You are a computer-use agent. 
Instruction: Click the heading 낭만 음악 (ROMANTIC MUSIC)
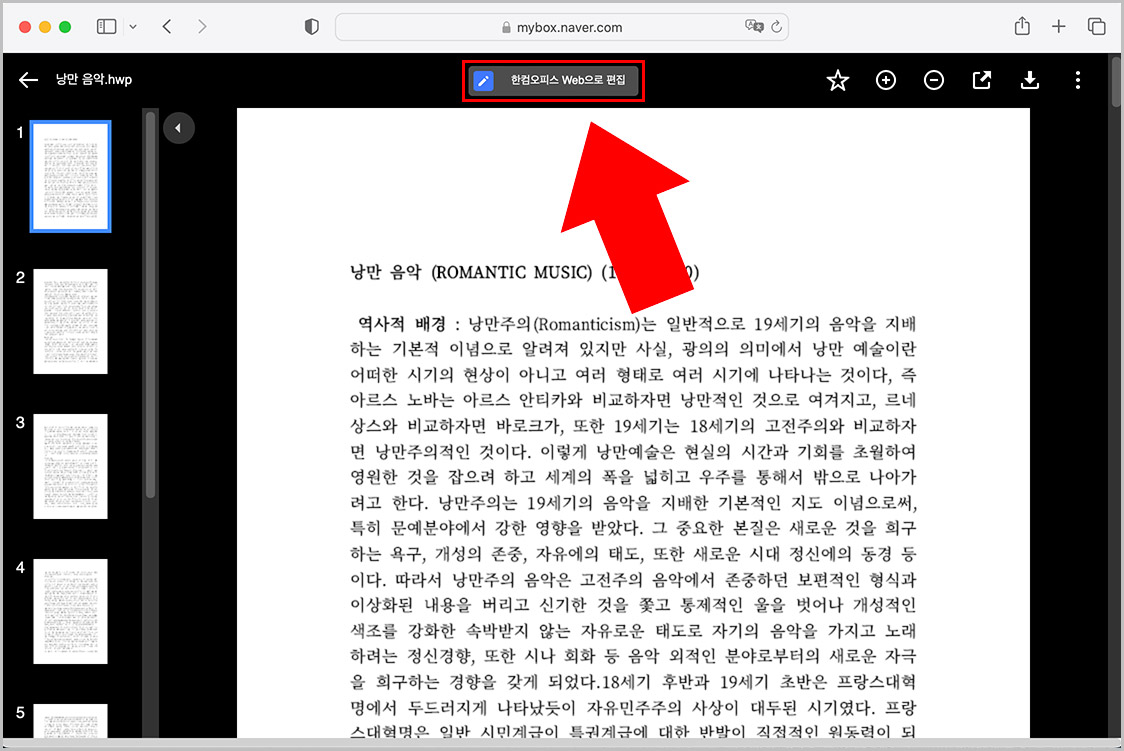472,272
